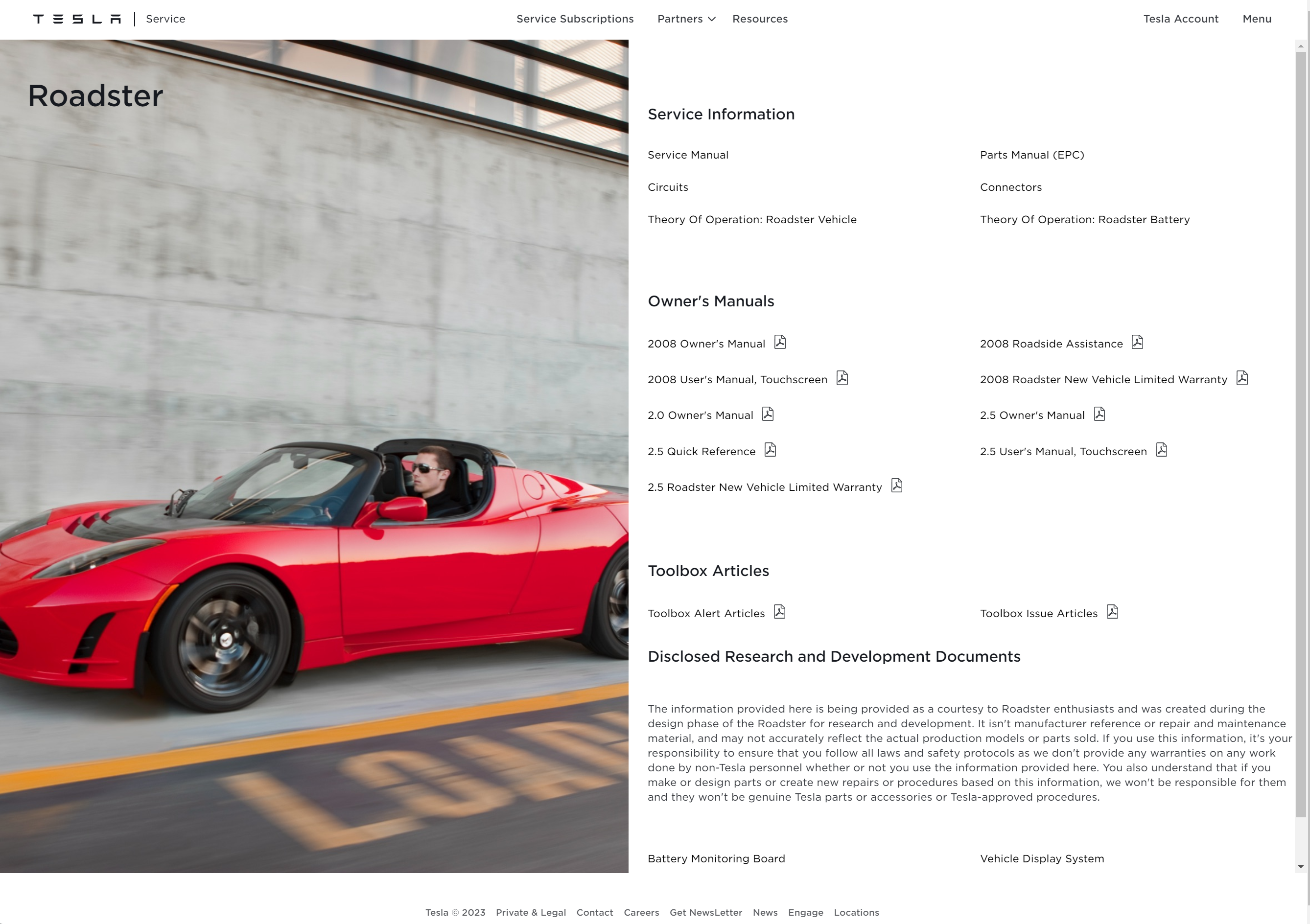Open the 2008 Owner's Manual PDF
The image size is (1310, 924).
(779, 342)
